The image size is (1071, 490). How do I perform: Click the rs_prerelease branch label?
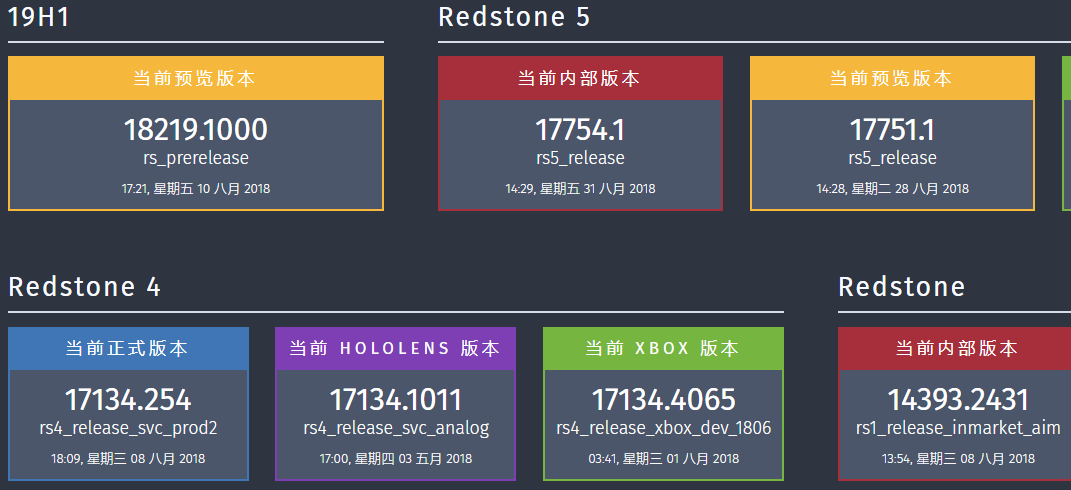click(x=196, y=159)
